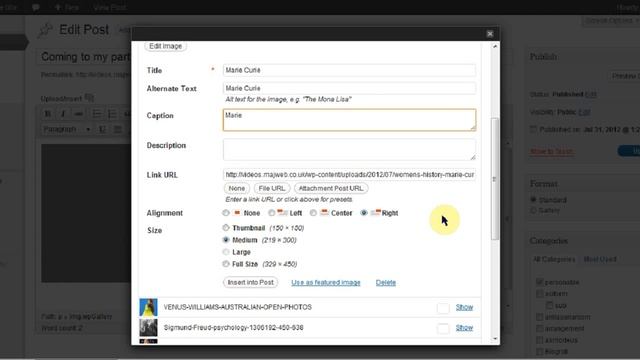Open the New menu in admin bar
This screenshot has height=360, width=640.
click(67, 7)
